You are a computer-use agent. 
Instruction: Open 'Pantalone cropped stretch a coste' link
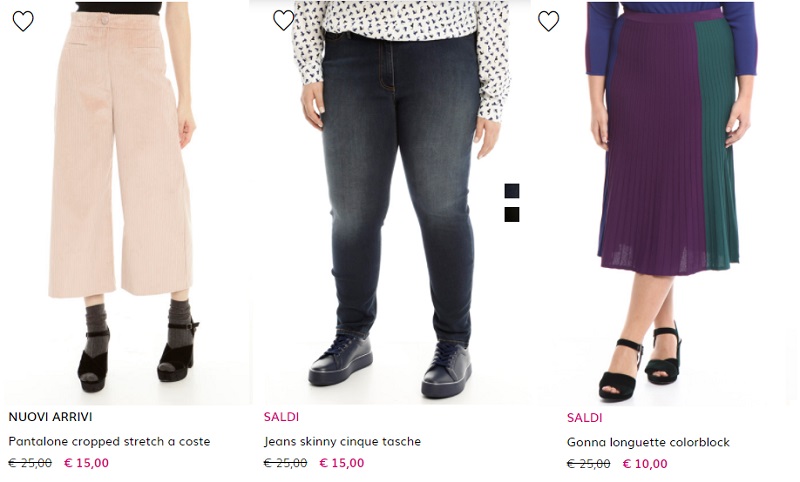(109, 441)
